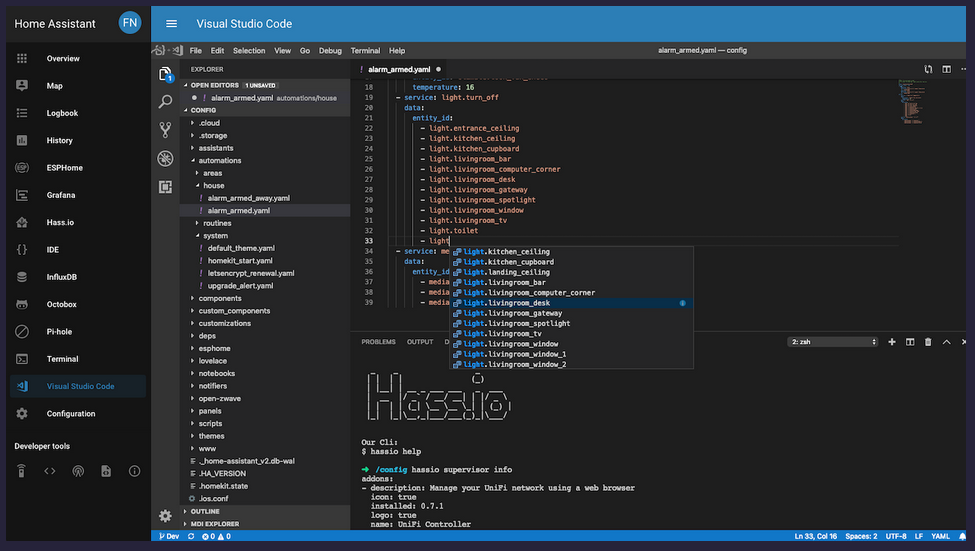Viewport: 975px width, 551px height.
Task: Click the Debug bug icon in activity bar
Action: [166, 158]
